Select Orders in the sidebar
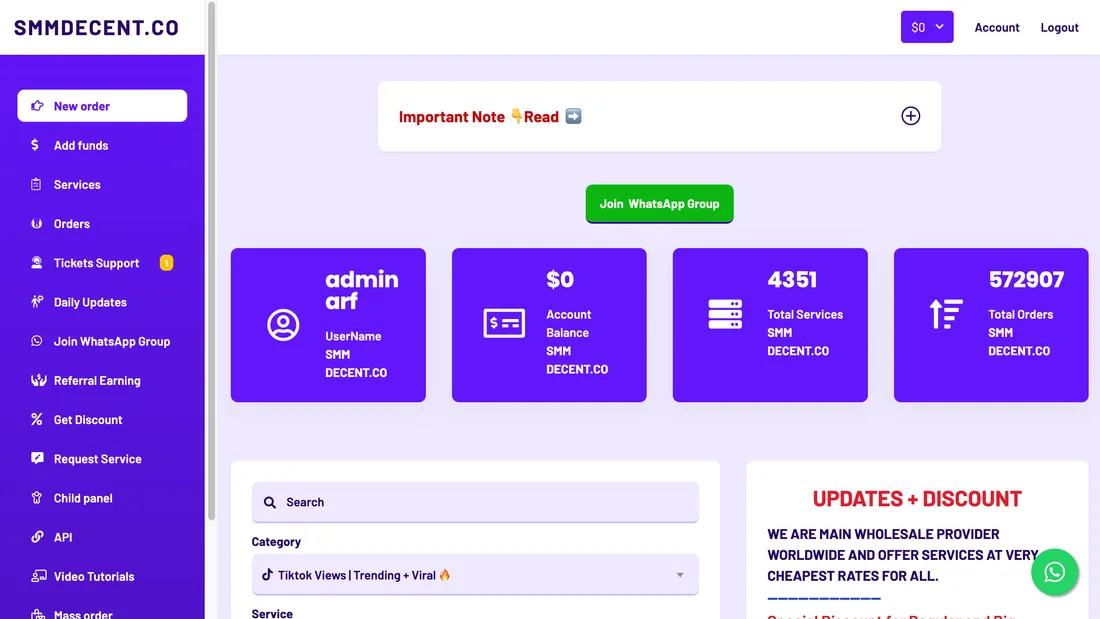This screenshot has width=1100, height=619. [102, 224]
